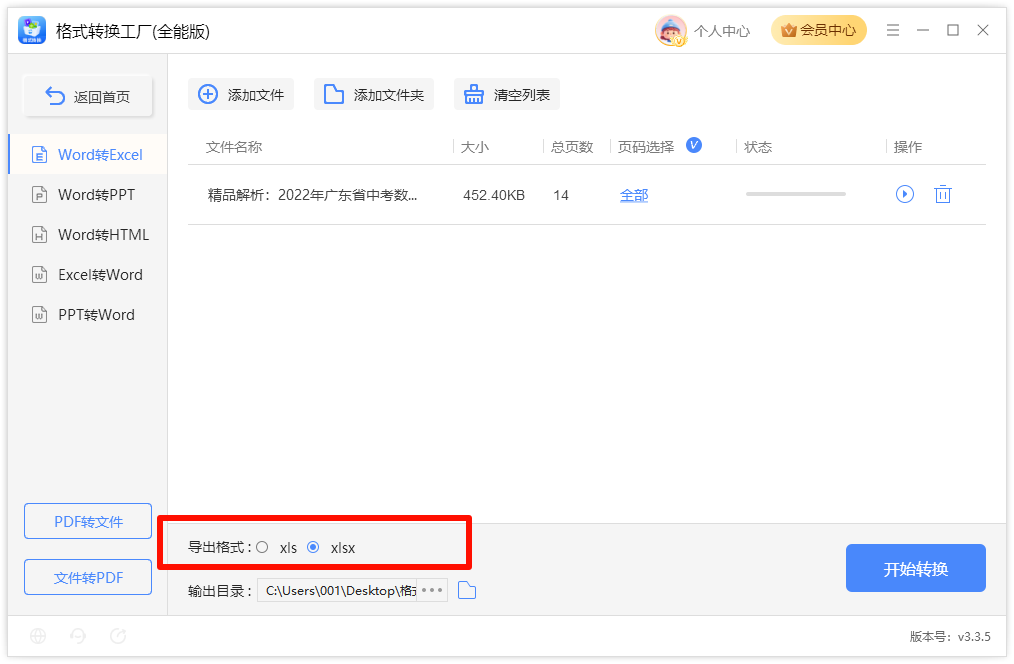This screenshot has height=664, width=1014.
Task: Click the app logo icon in title bar
Action: pyautogui.click(x=32, y=30)
